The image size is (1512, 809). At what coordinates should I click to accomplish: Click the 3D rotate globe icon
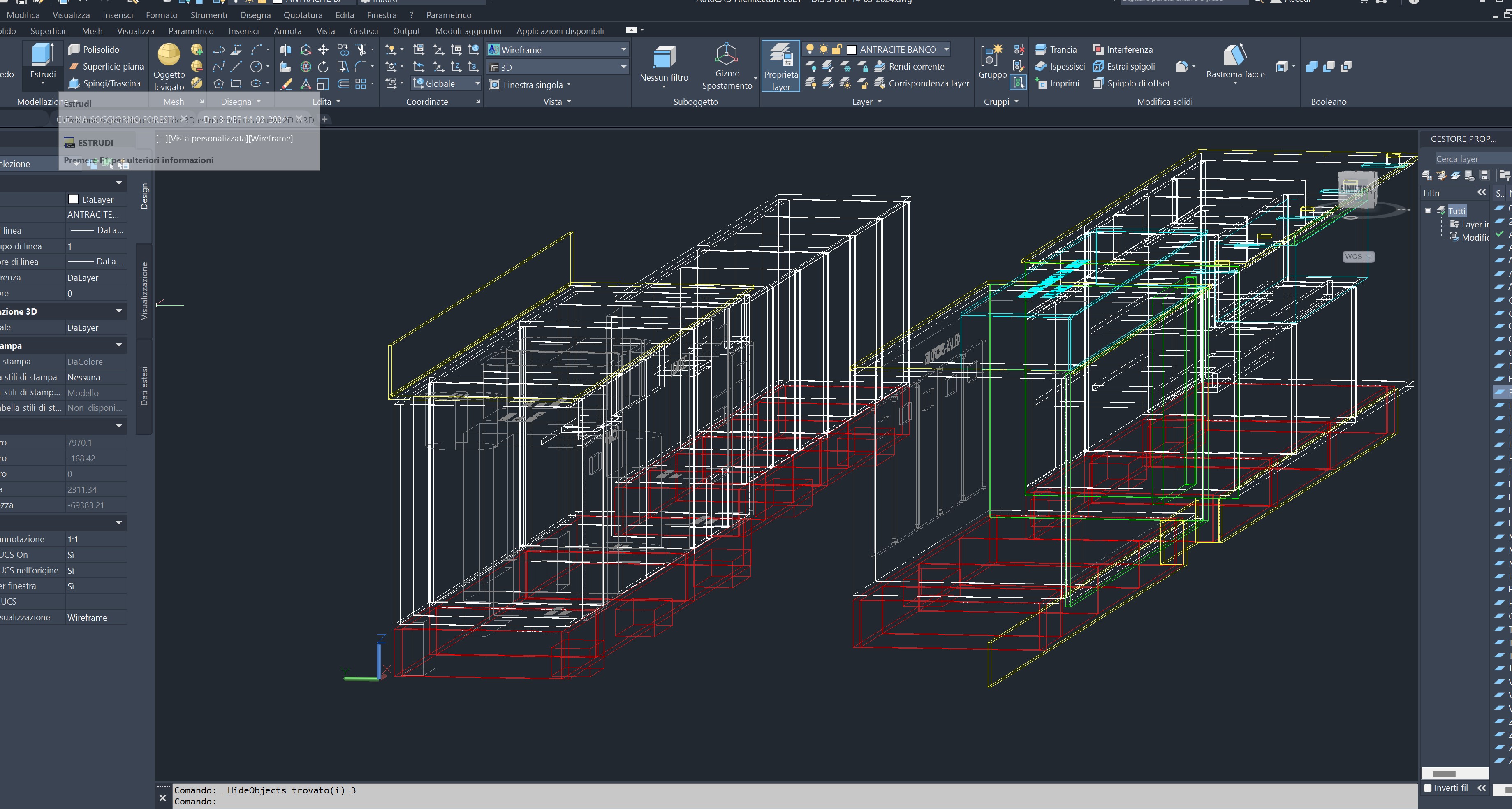tap(305, 67)
